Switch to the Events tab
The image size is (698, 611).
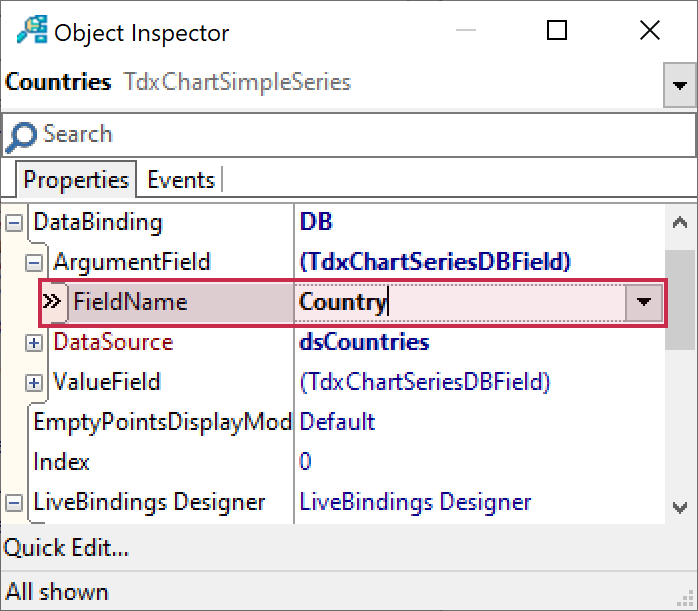pos(181,180)
